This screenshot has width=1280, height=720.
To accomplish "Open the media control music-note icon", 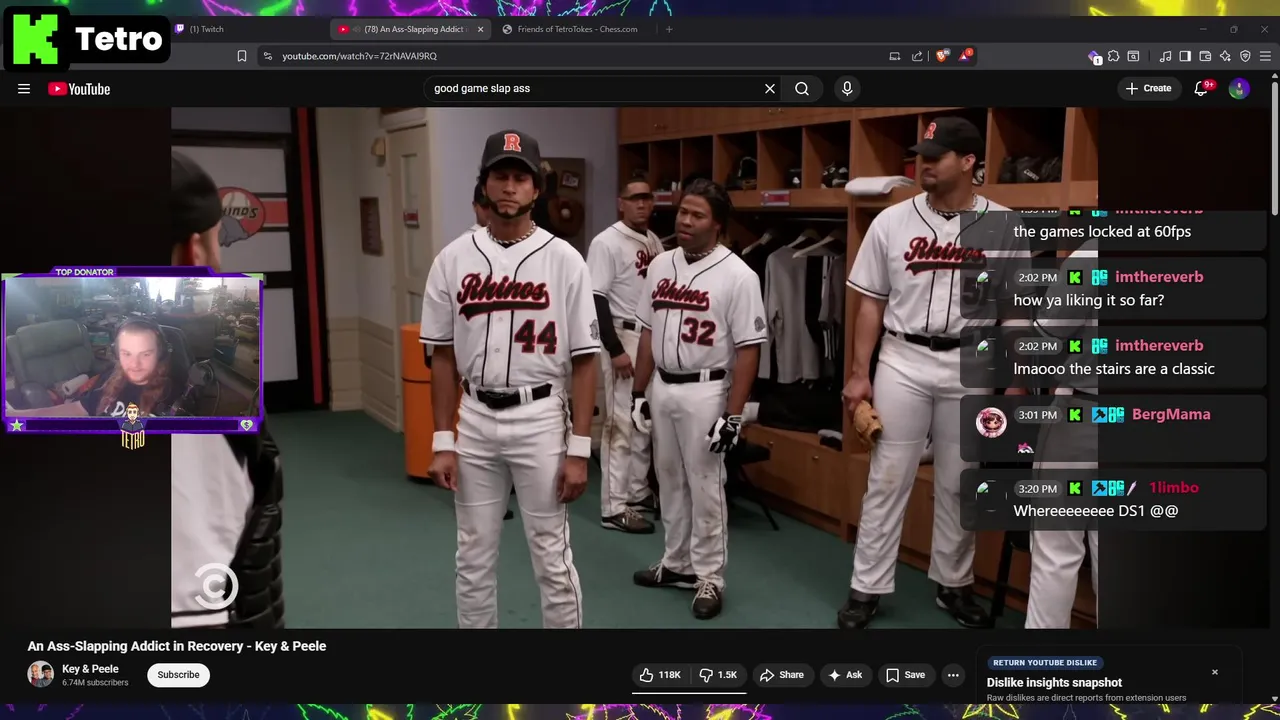I will [1165, 56].
